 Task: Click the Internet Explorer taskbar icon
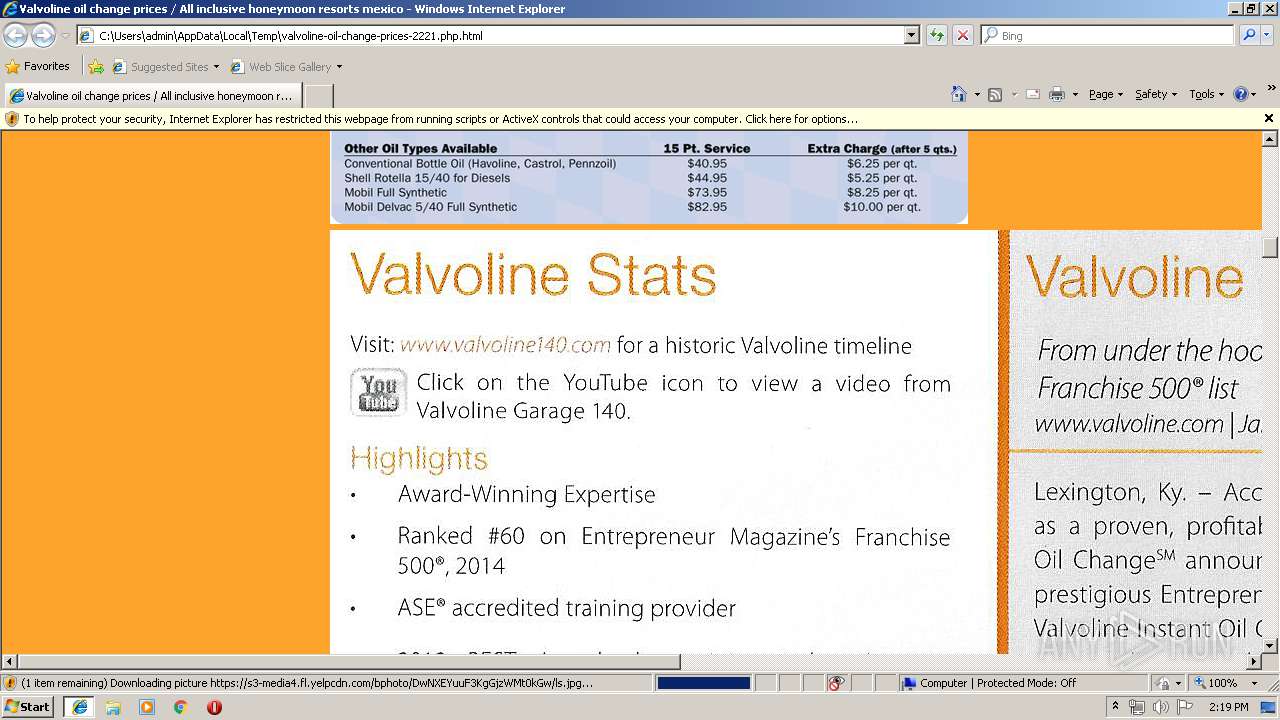[79, 707]
